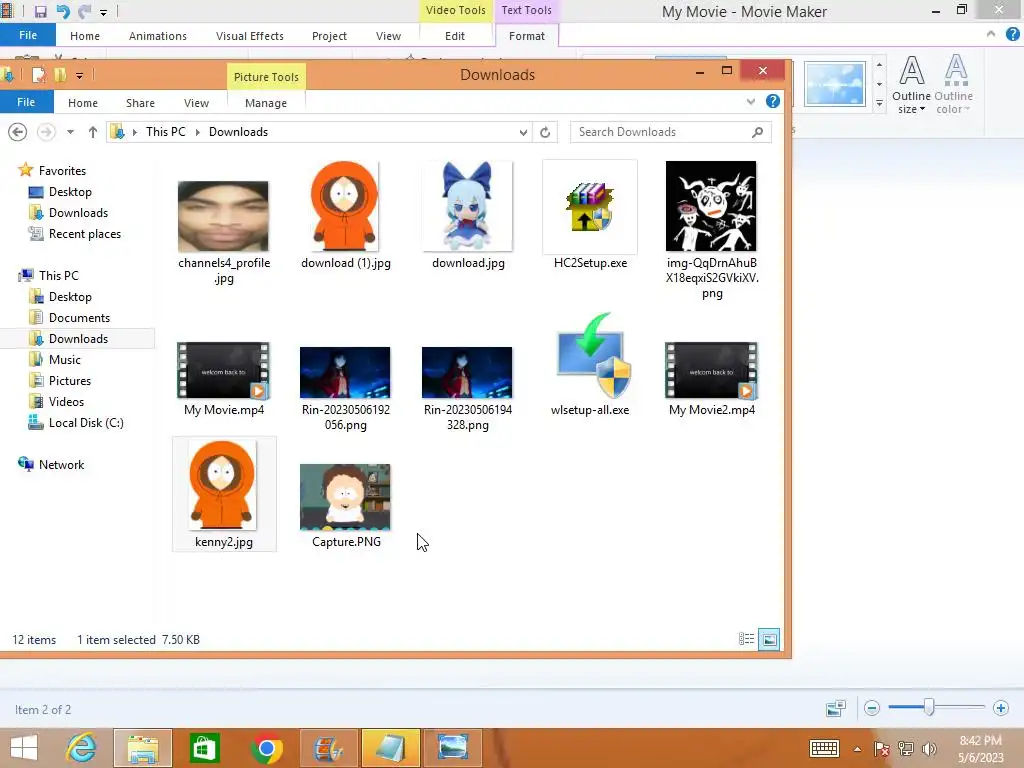Go up one folder level
The height and width of the screenshot is (768, 1024).
click(x=93, y=132)
